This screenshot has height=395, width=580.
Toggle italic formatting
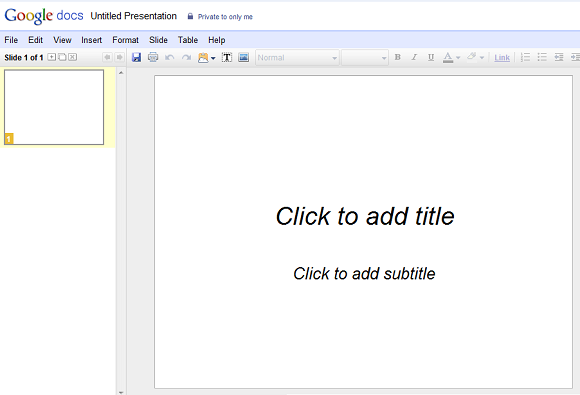tap(414, 57)
